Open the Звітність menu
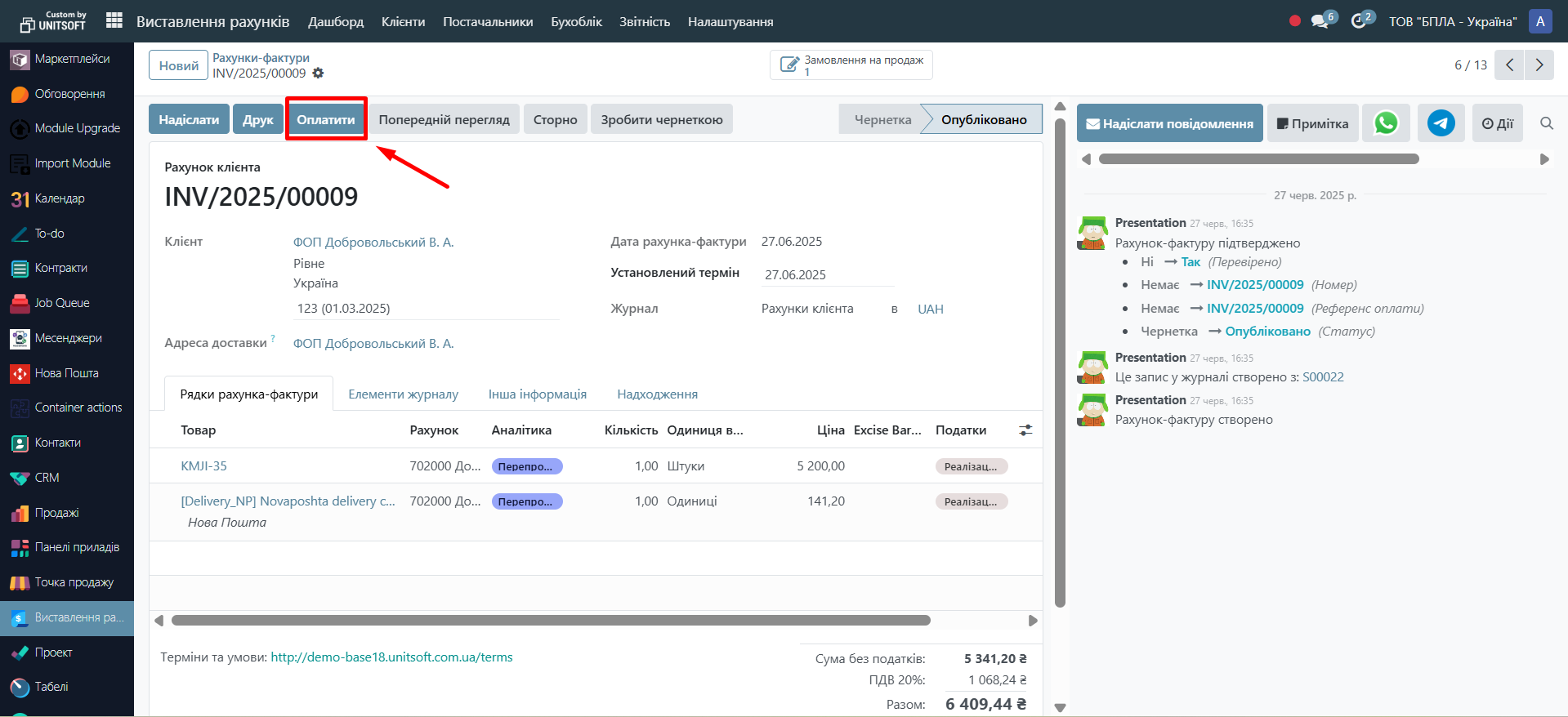The height and width of the screenshot is (717, 1568). tap(644, 22)
